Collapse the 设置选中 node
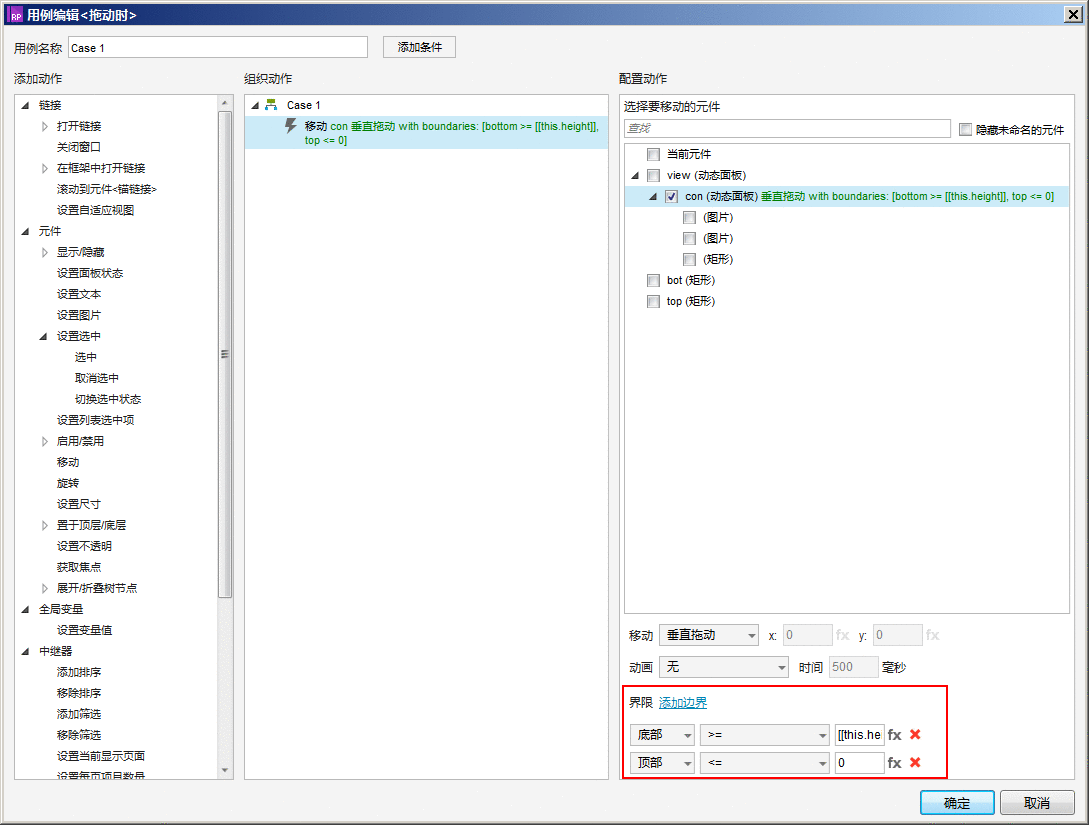The width and height of the screenshot is (1089, 825). coord(43,336)
